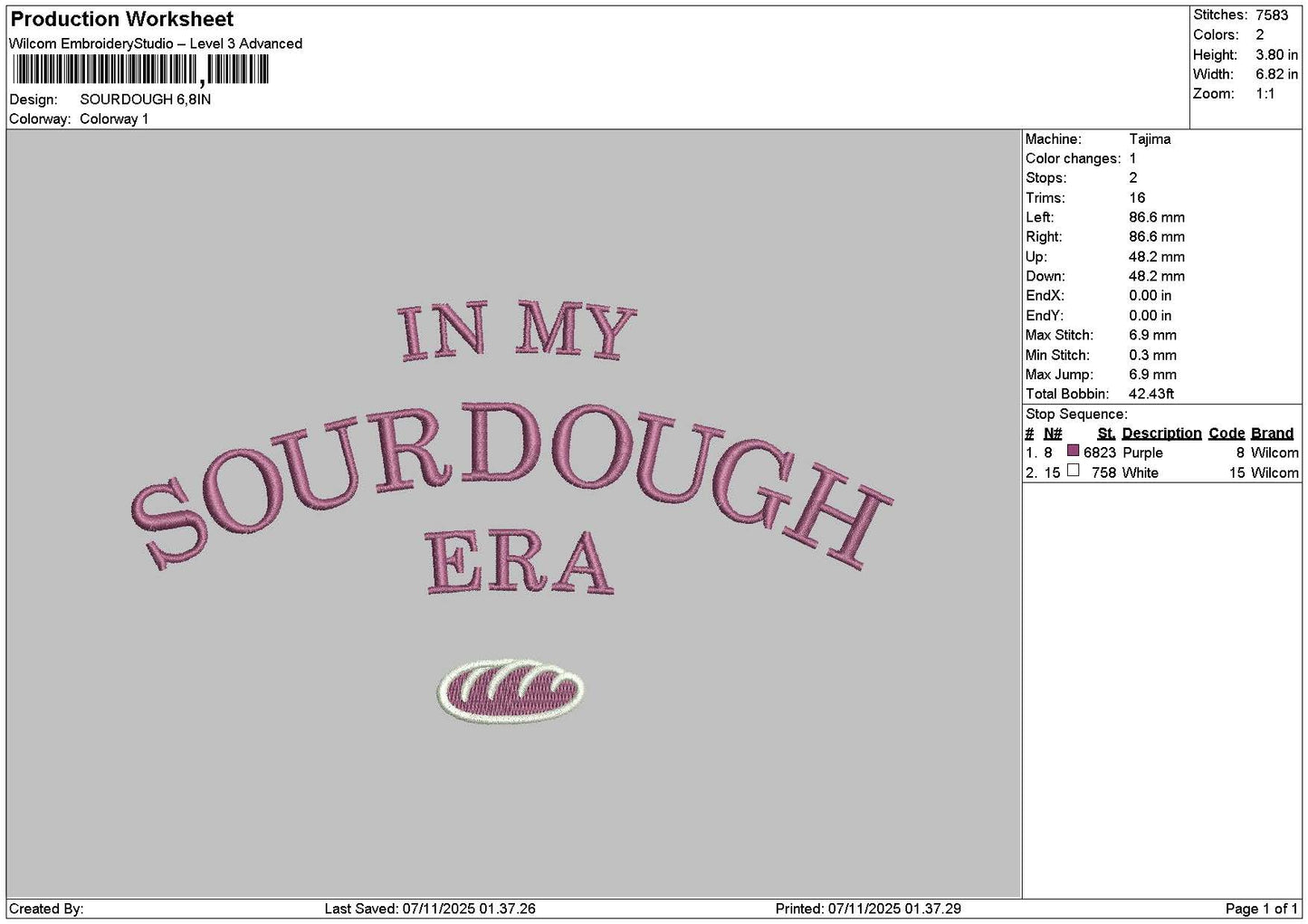Click stitch count 758 in White row
Viewport: 1308px width, 924px height.
(1103, 473)
